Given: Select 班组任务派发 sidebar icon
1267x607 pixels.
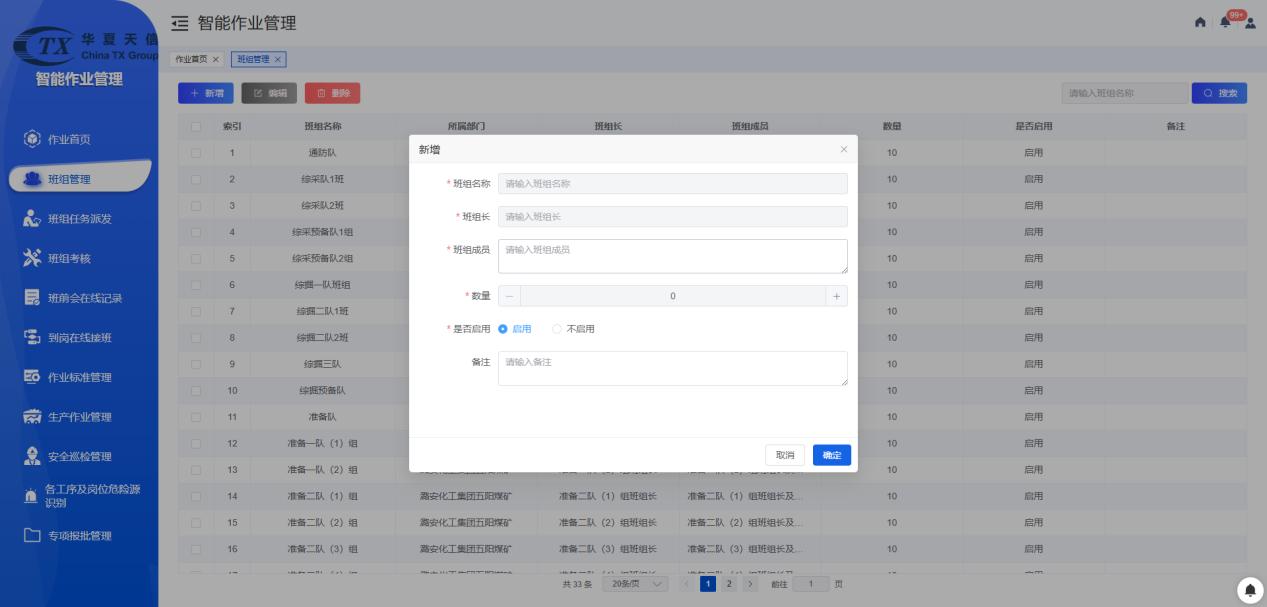Looking at the screenshot, I should tap(32, 218).
